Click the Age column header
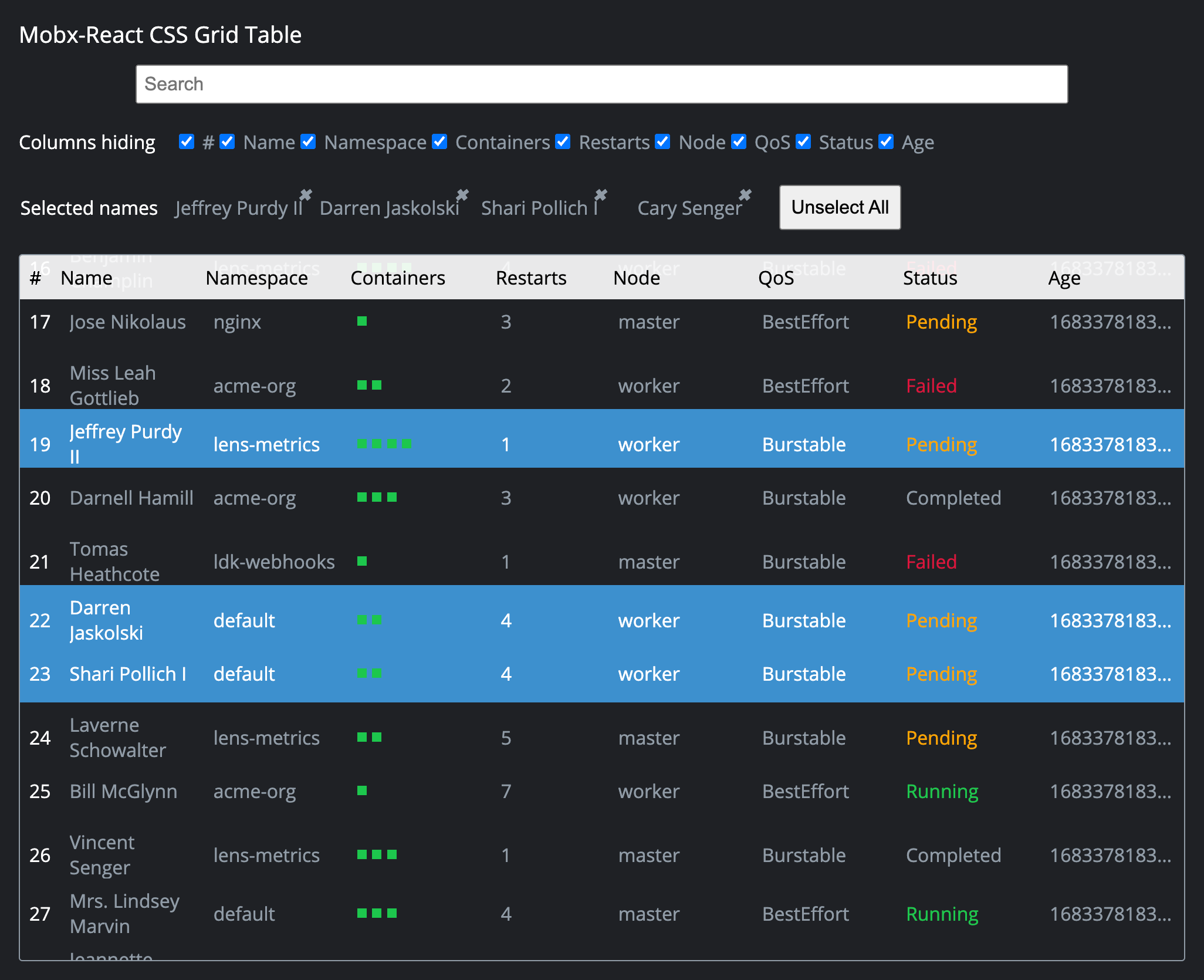 click(x=1064, y=278)
